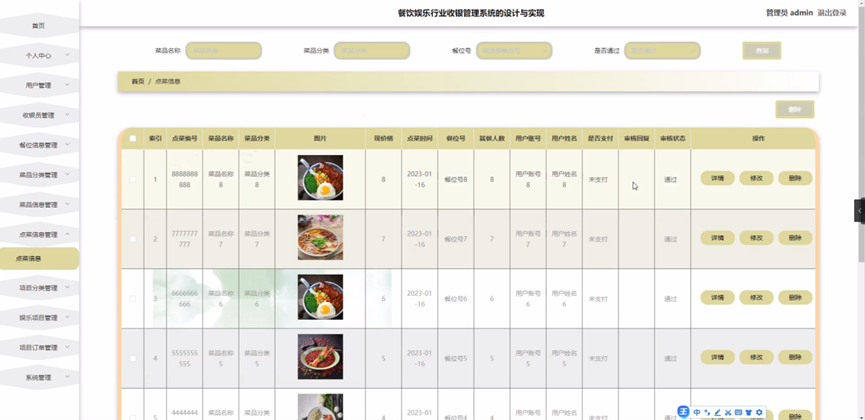Click 修改 for row 1 order 8888888888
Screen dimensions: 865x420
[756, 178]
